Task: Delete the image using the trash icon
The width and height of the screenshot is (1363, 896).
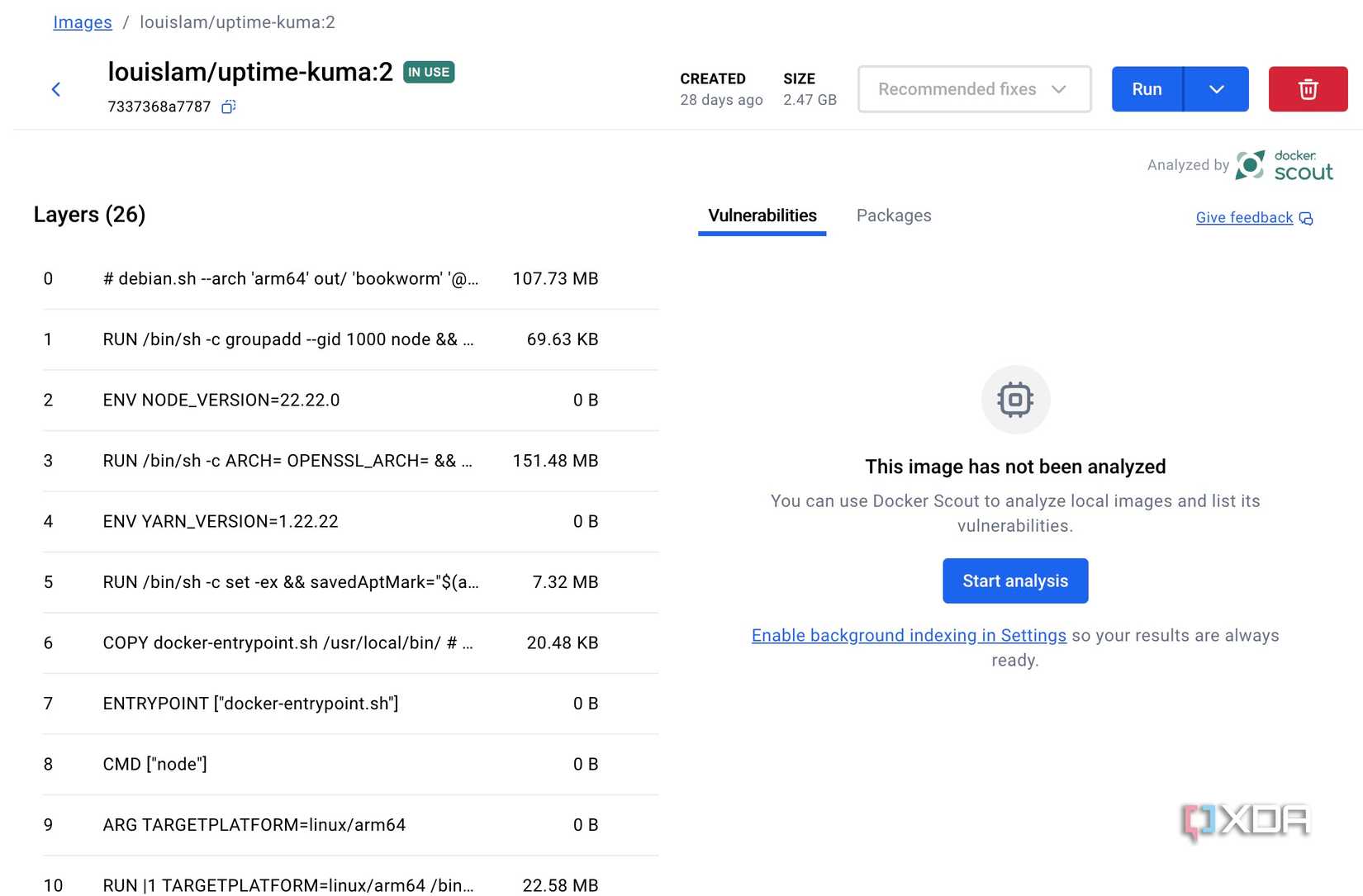Action: (1308, 88)
